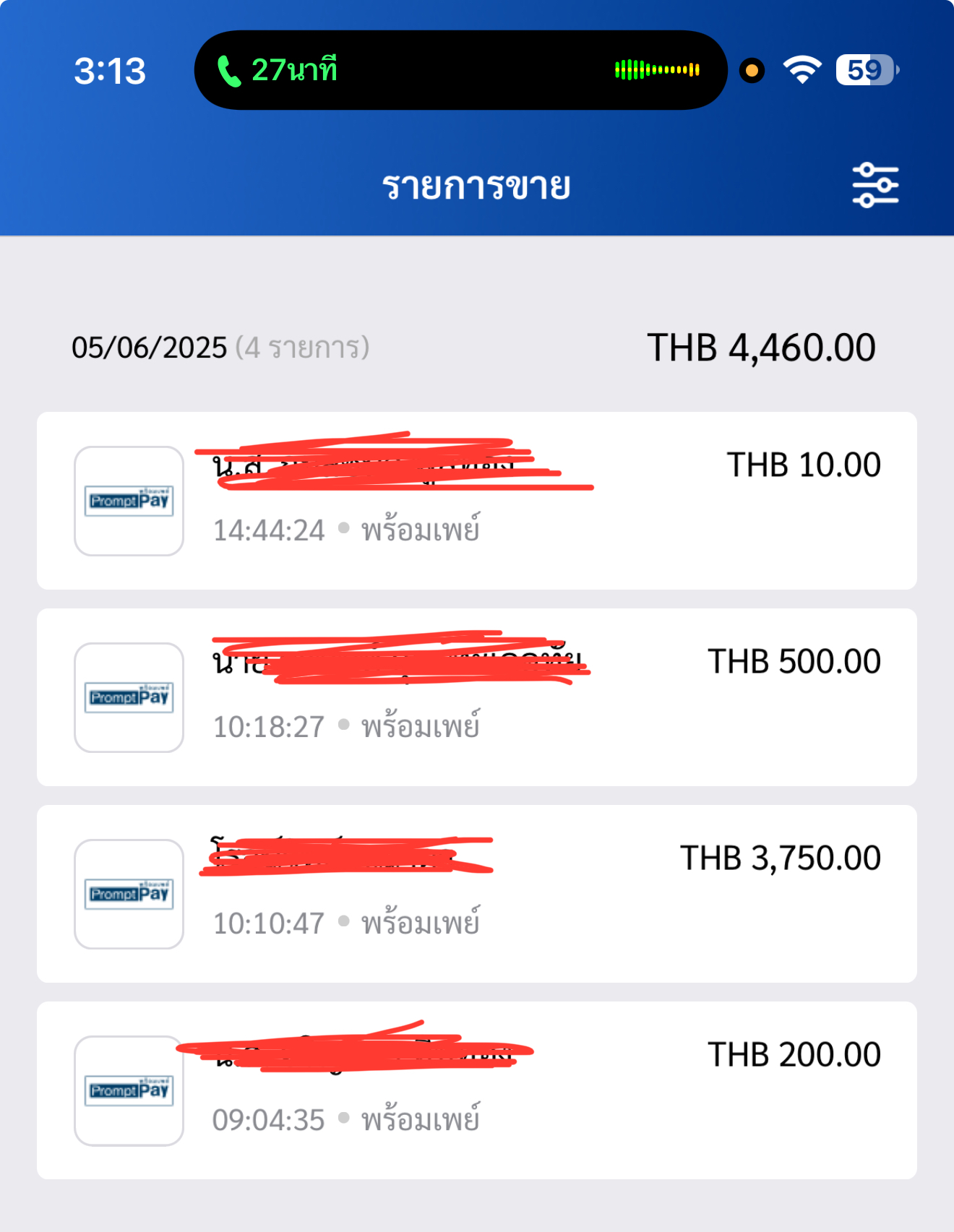Image resolution: width=954 pixels, height=1232 pixels.
Task: Open the THB 10.00 transaction
Action: tap(477, 501)
